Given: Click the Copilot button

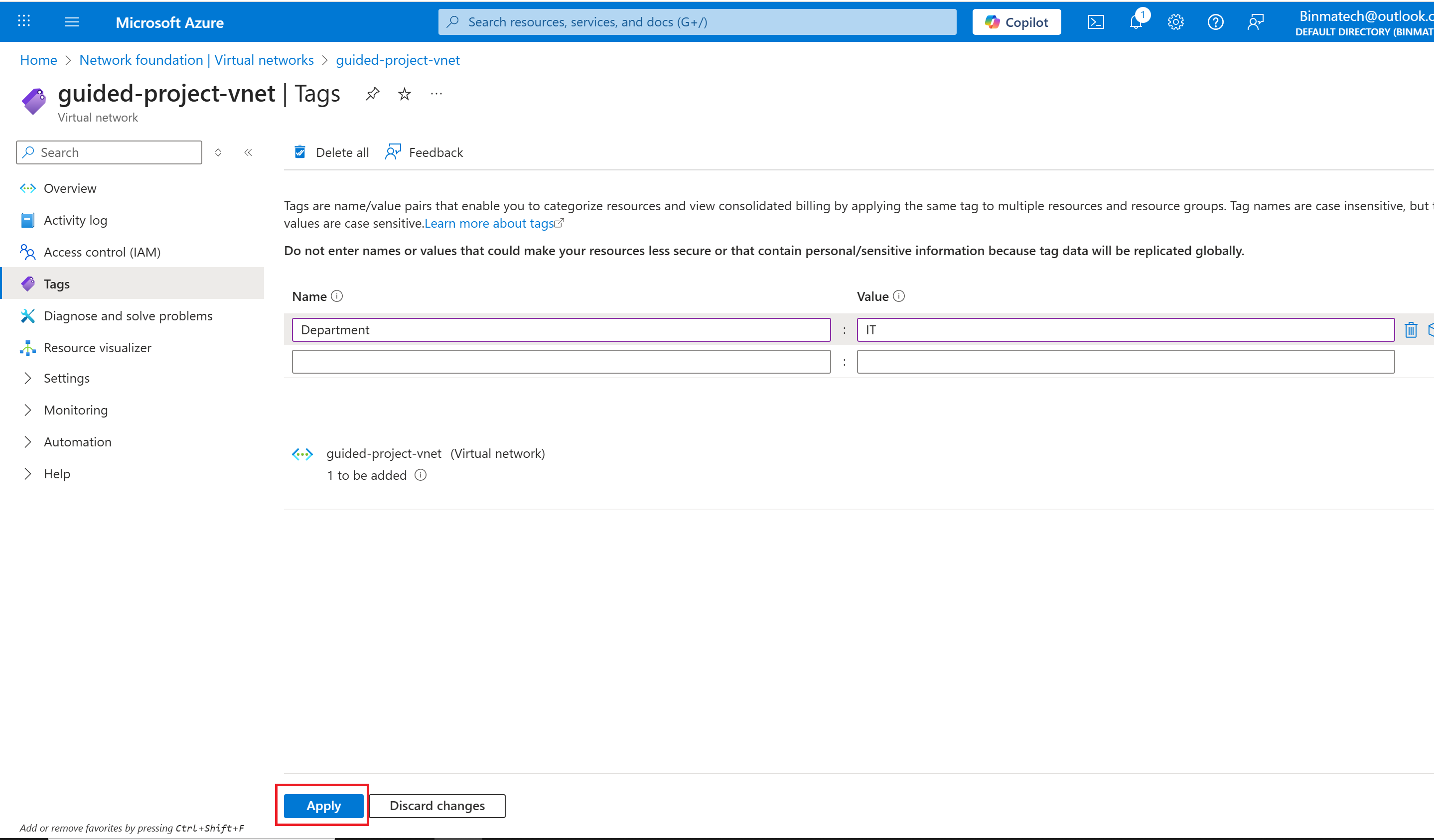Looking at the screenshot, I should (1016, 22).
